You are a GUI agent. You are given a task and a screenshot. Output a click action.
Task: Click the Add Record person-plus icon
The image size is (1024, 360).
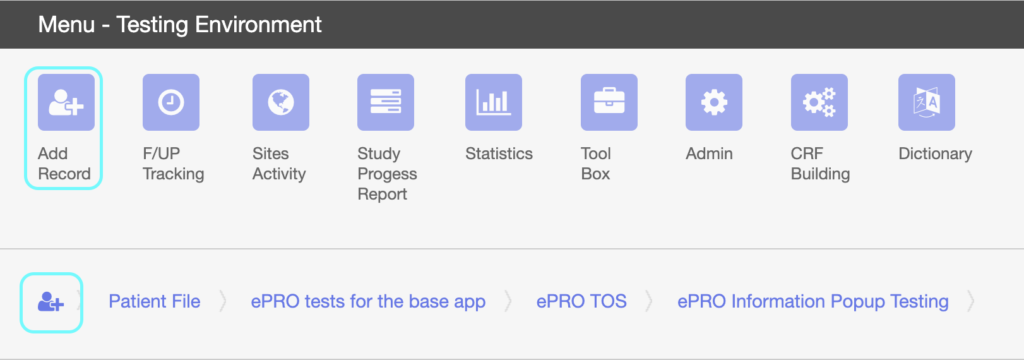(66, 102)
